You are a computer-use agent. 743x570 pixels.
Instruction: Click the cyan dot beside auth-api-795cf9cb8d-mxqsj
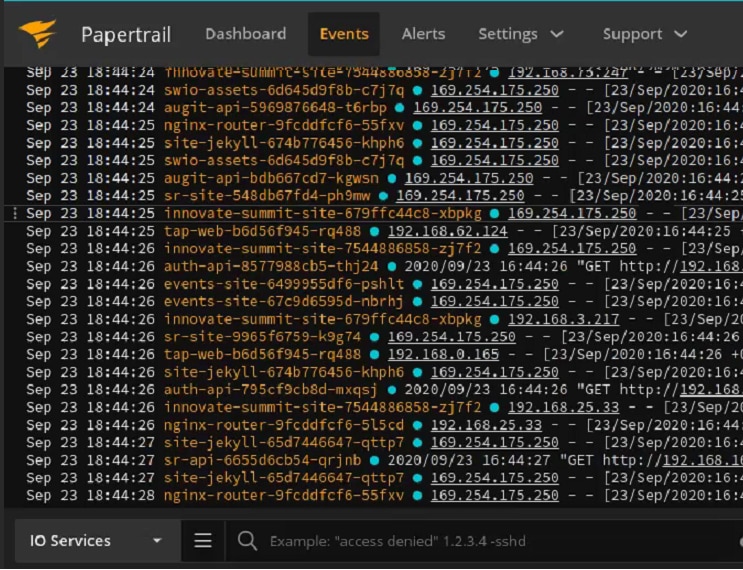[391, 390]
